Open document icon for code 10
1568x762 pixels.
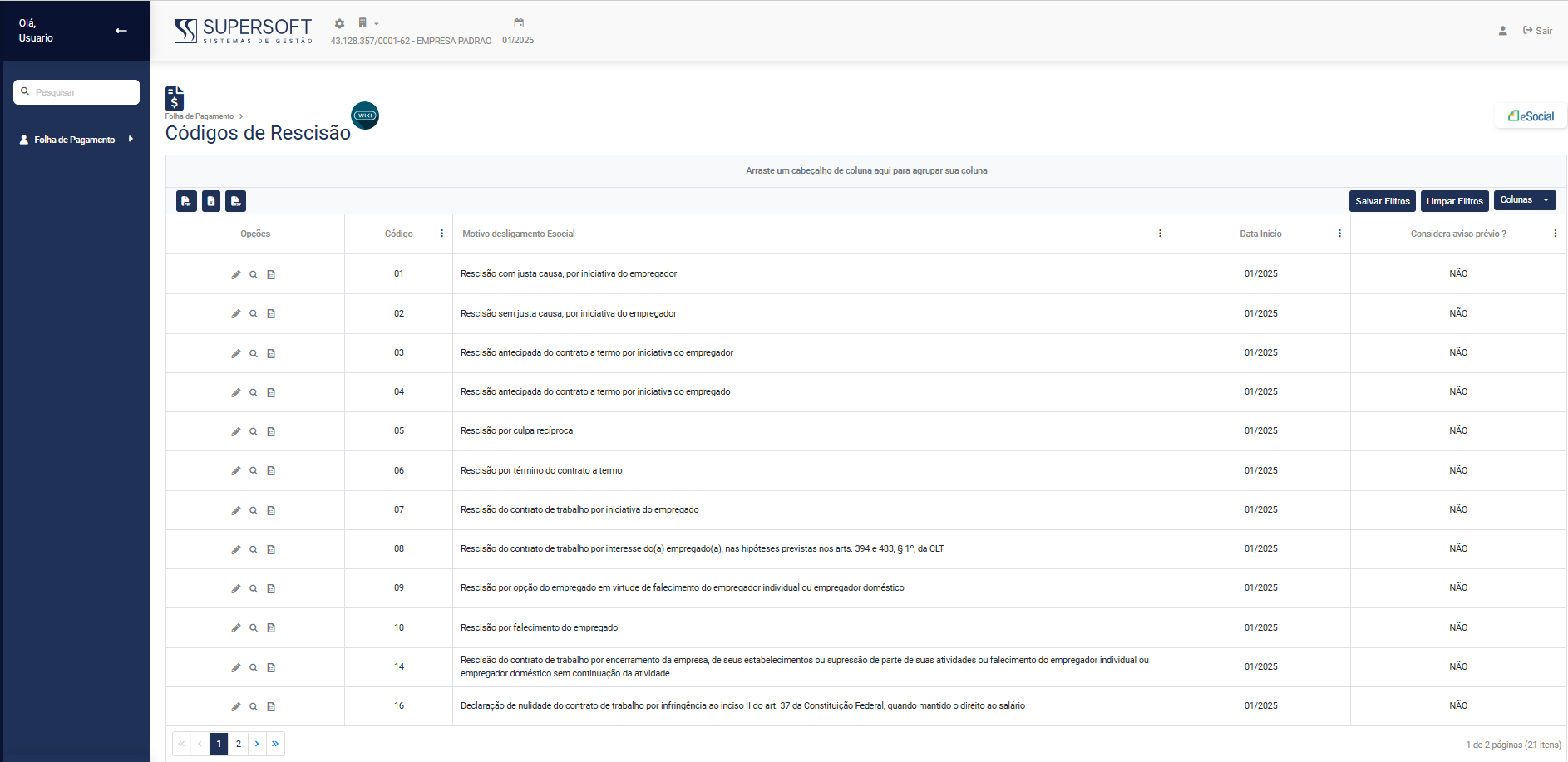[271, 628]
